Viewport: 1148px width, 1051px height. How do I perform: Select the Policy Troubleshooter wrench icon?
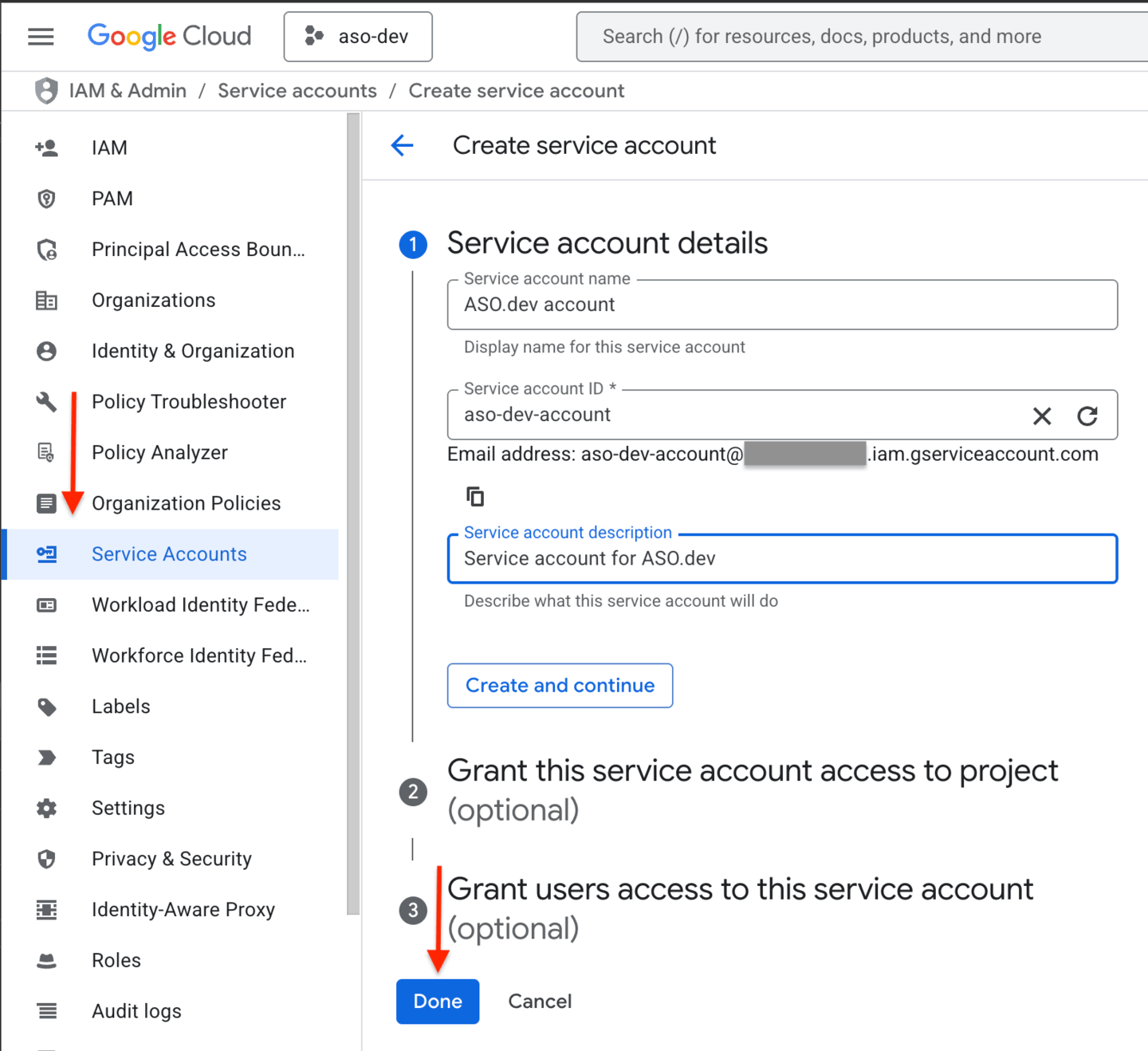pos(46,402)
